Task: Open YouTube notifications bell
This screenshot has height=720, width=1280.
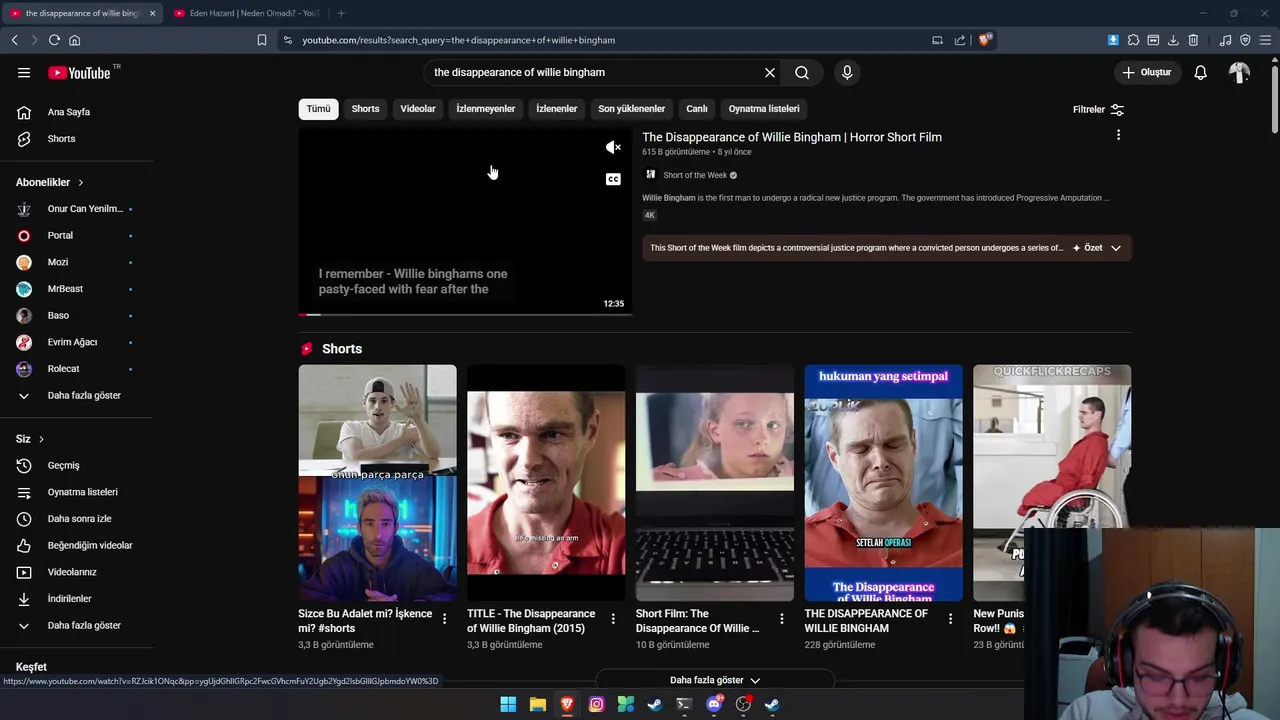Action: [1200, 72]
